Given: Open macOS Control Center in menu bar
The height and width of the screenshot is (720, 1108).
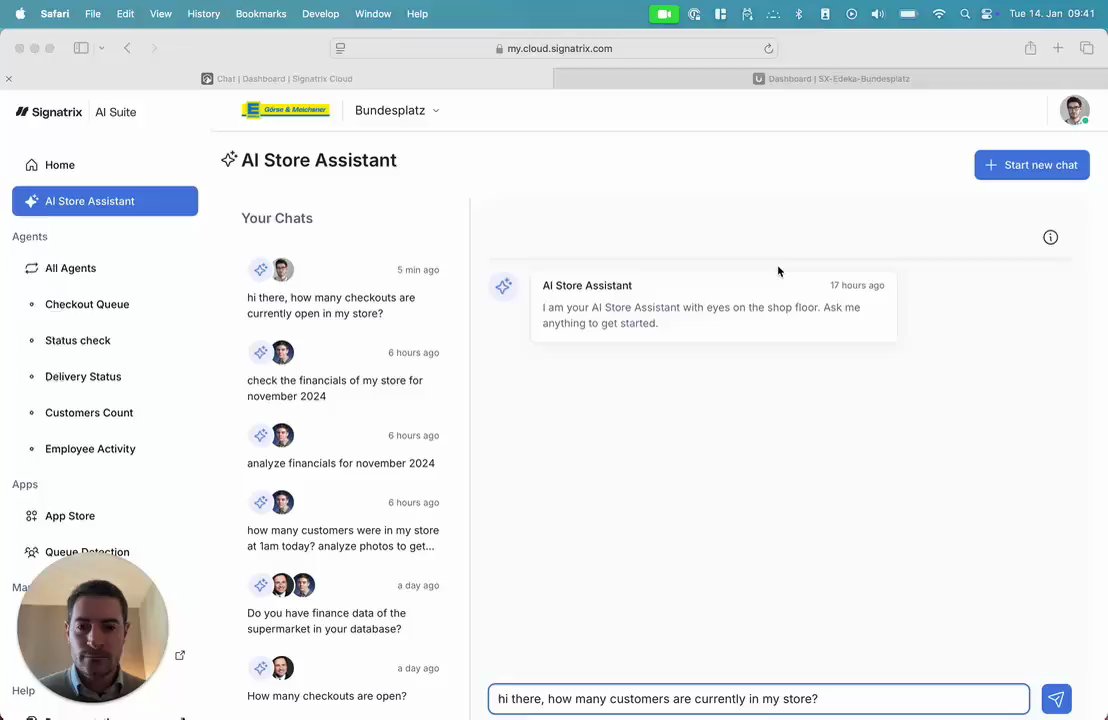Looking at the screenshot, I should coord(986,14).
